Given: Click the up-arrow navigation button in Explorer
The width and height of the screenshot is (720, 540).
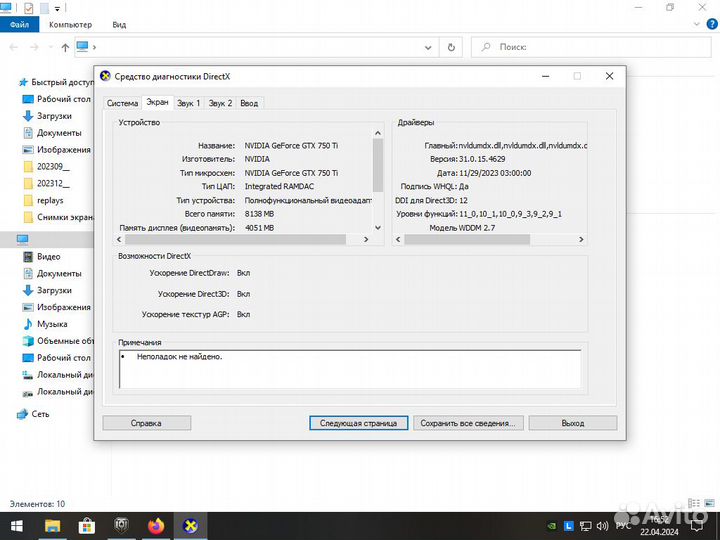Looking at the screenshot, I should click(x=65, y=47).
